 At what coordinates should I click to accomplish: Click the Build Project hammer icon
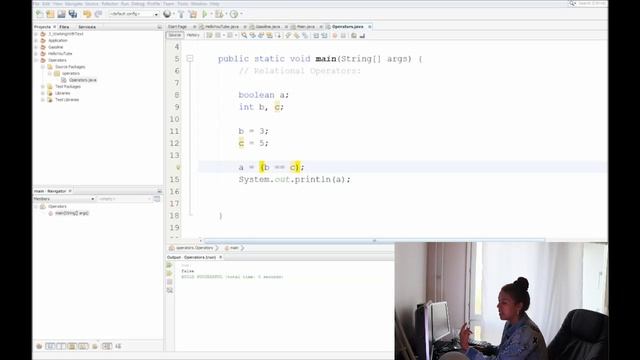181,14
